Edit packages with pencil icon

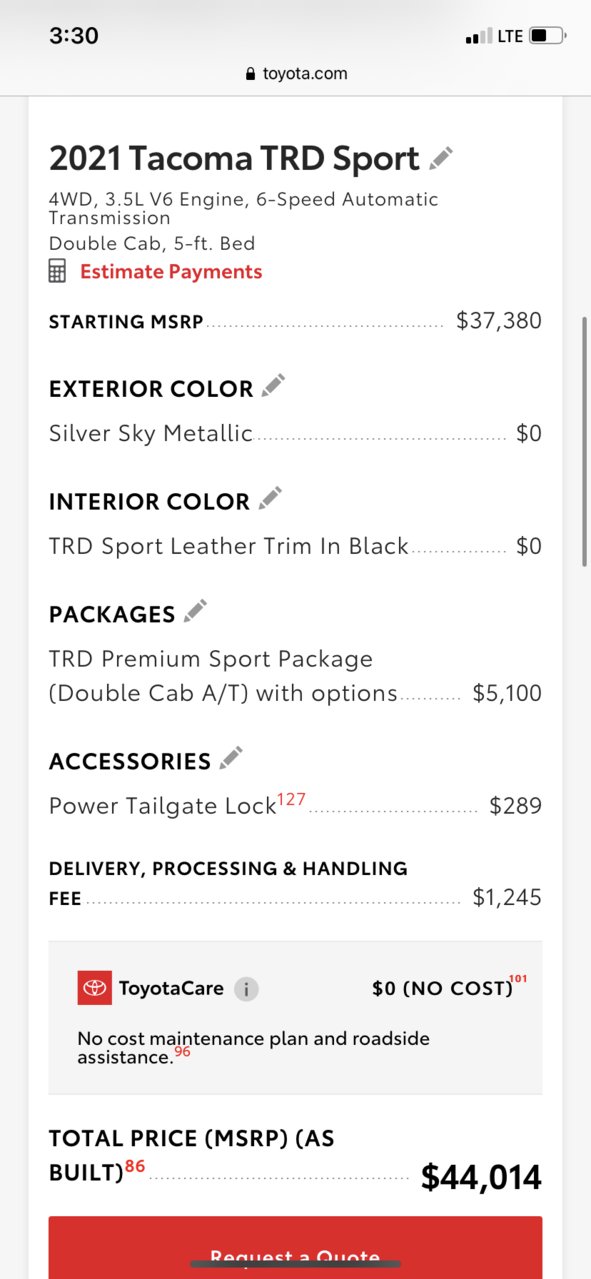(195, 611)
